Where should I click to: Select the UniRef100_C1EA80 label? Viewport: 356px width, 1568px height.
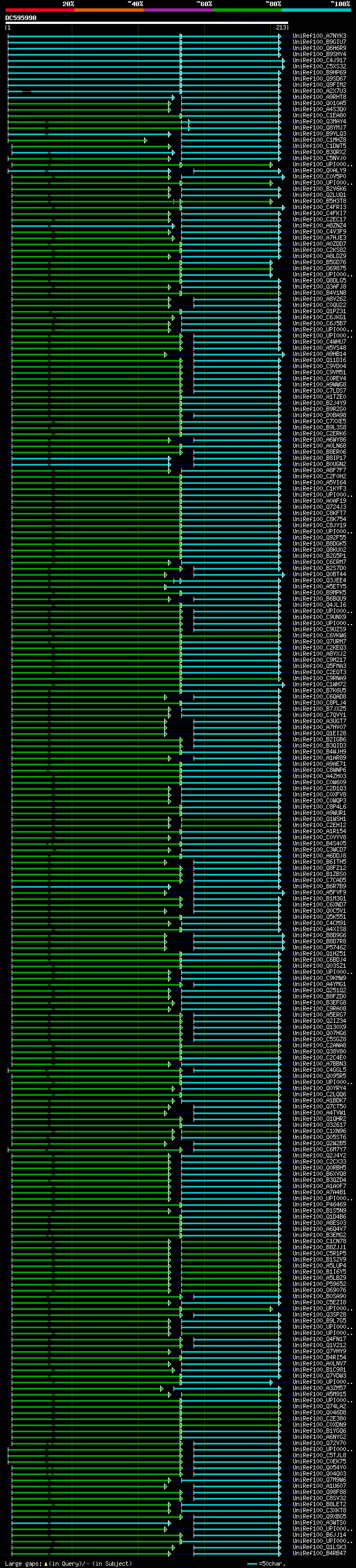pos(319,115)
